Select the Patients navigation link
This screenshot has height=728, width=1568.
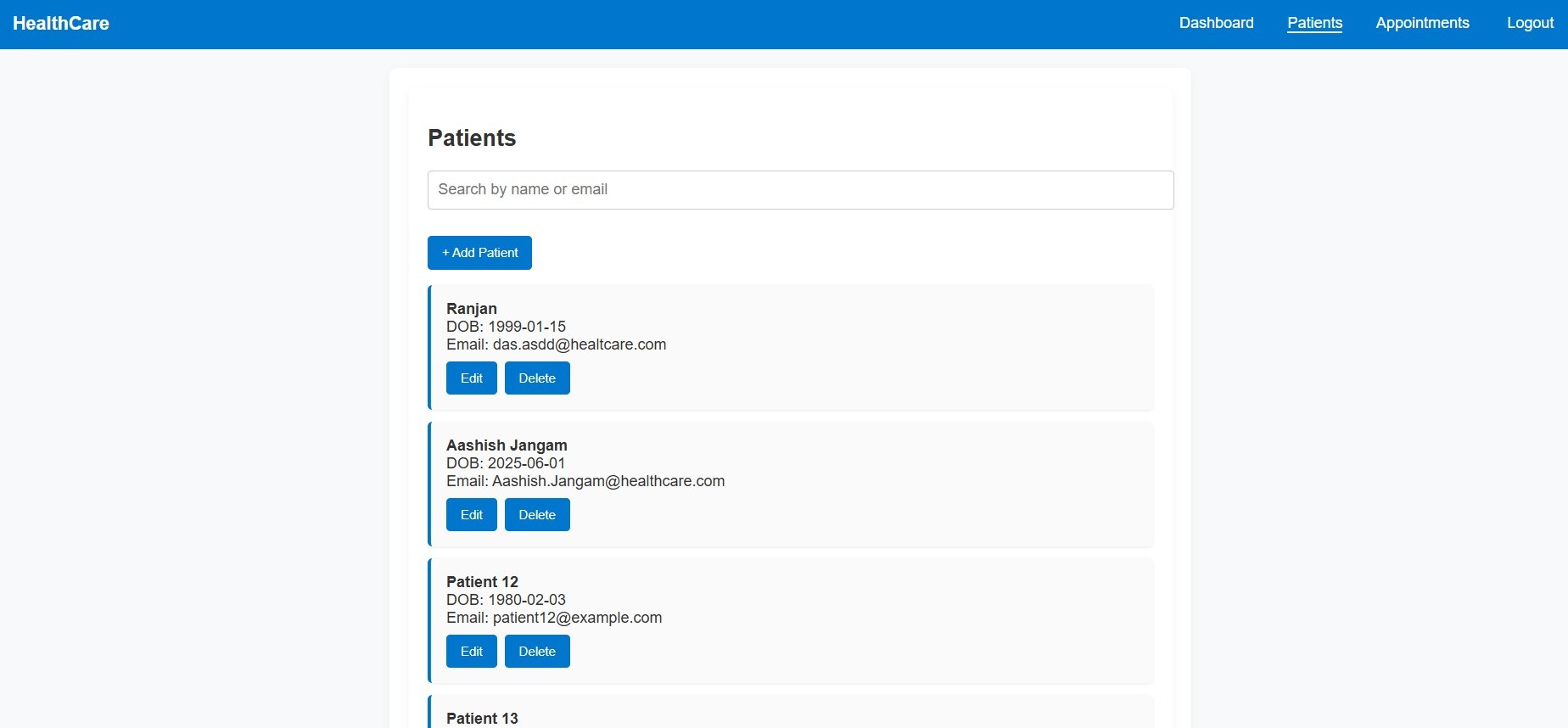(x=1314, y=23)
